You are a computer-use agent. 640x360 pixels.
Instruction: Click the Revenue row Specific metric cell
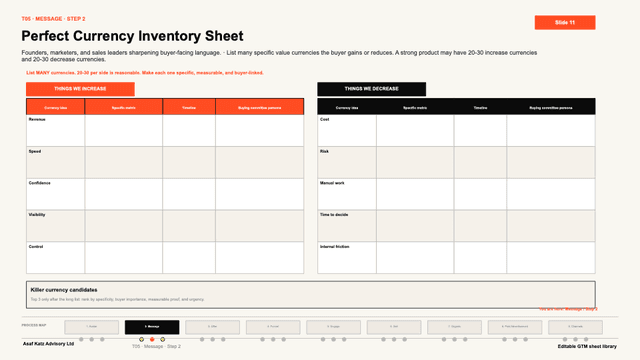pyautogui.click(x=124, y=131)
